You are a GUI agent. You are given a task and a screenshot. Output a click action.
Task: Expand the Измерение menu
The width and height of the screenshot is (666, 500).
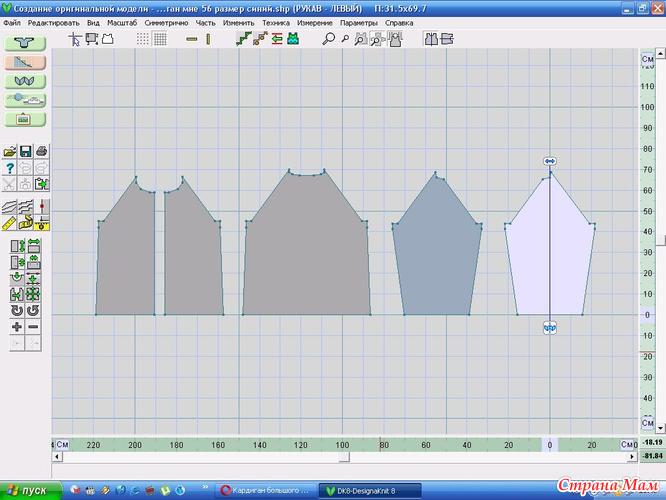(313, 21)
